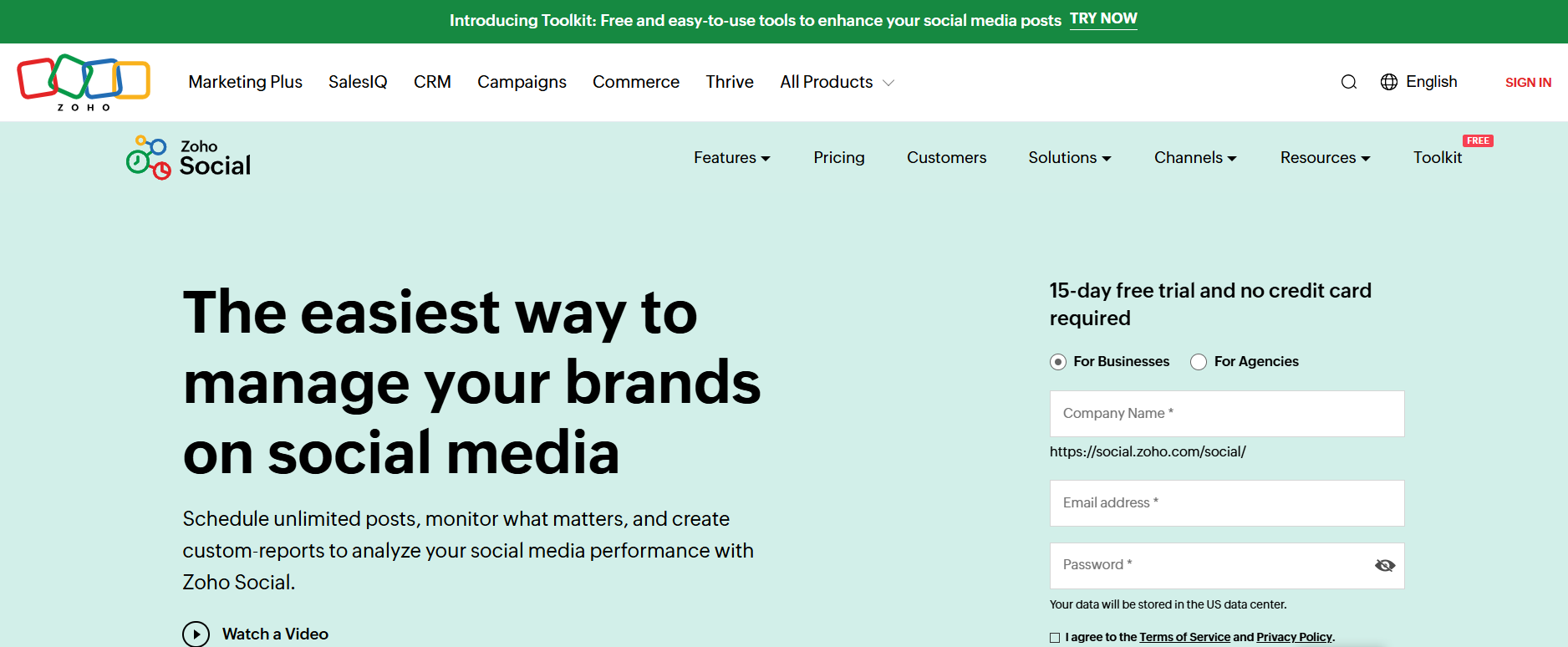The image size is (1568, 647).
Task: Open Thrive in top nav
Action: (730, 82)
